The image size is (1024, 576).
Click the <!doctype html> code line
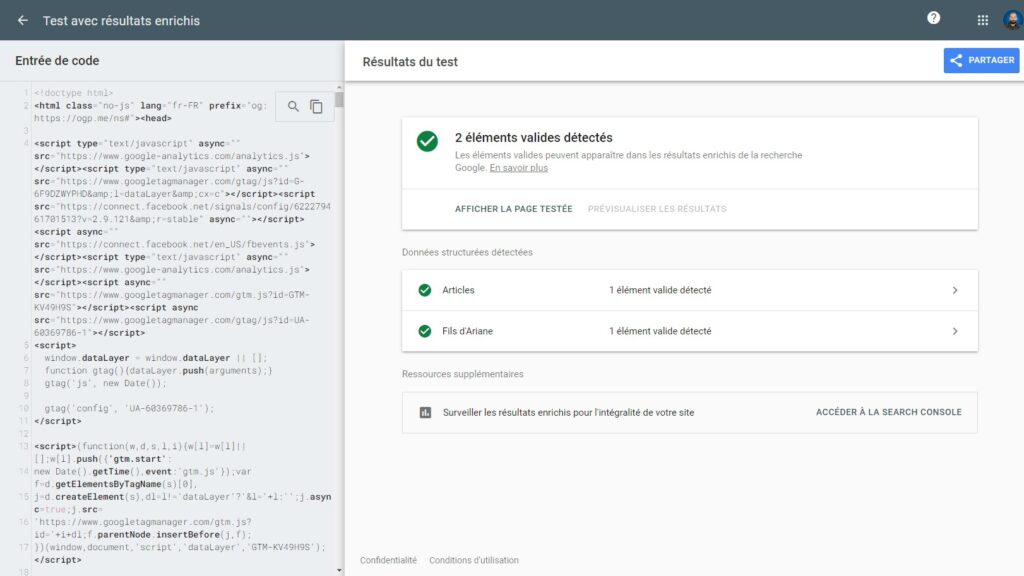[x=74, y=93]
